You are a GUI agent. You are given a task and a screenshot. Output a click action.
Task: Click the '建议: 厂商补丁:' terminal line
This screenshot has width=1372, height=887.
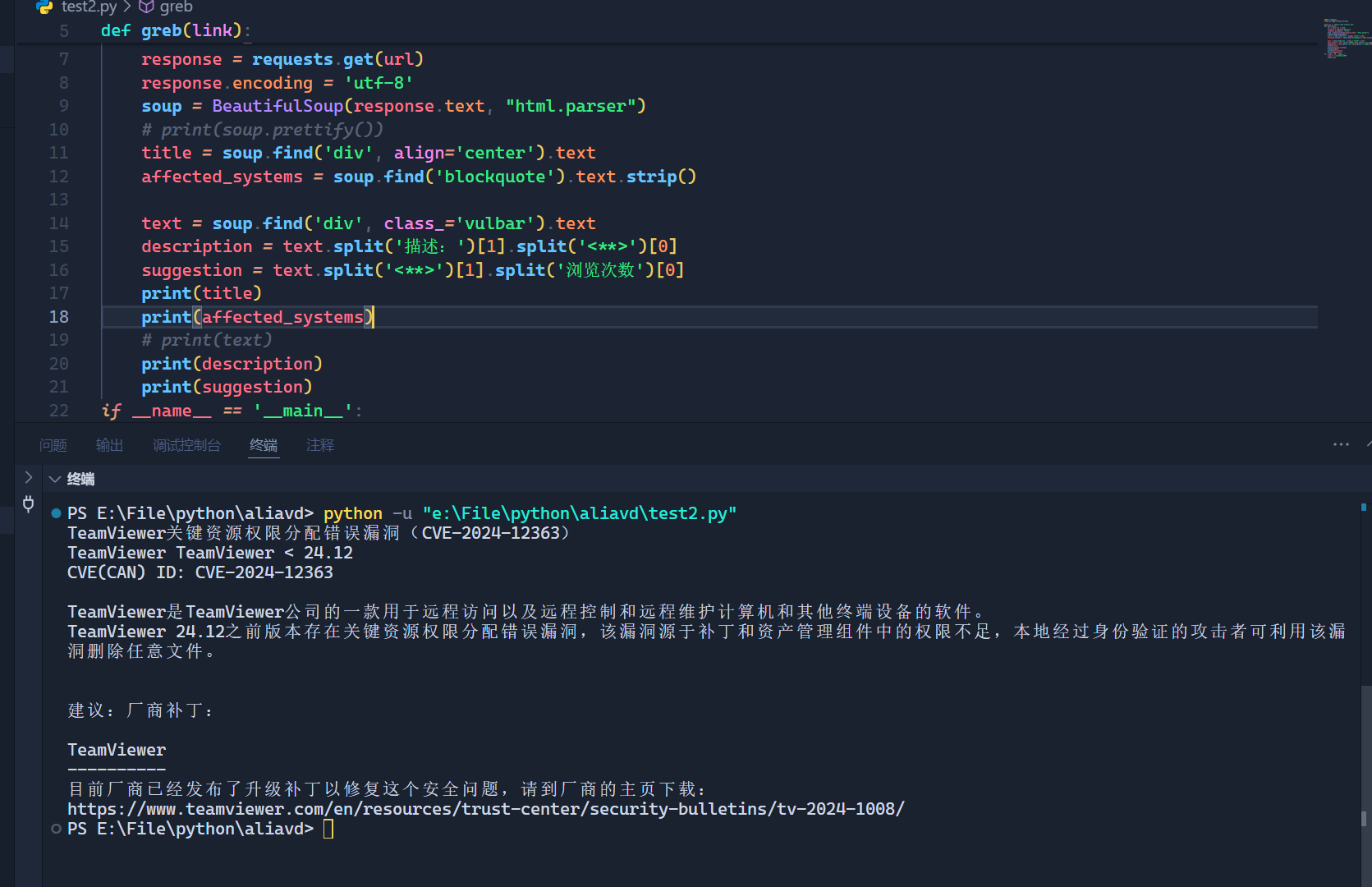coord(140,710)
